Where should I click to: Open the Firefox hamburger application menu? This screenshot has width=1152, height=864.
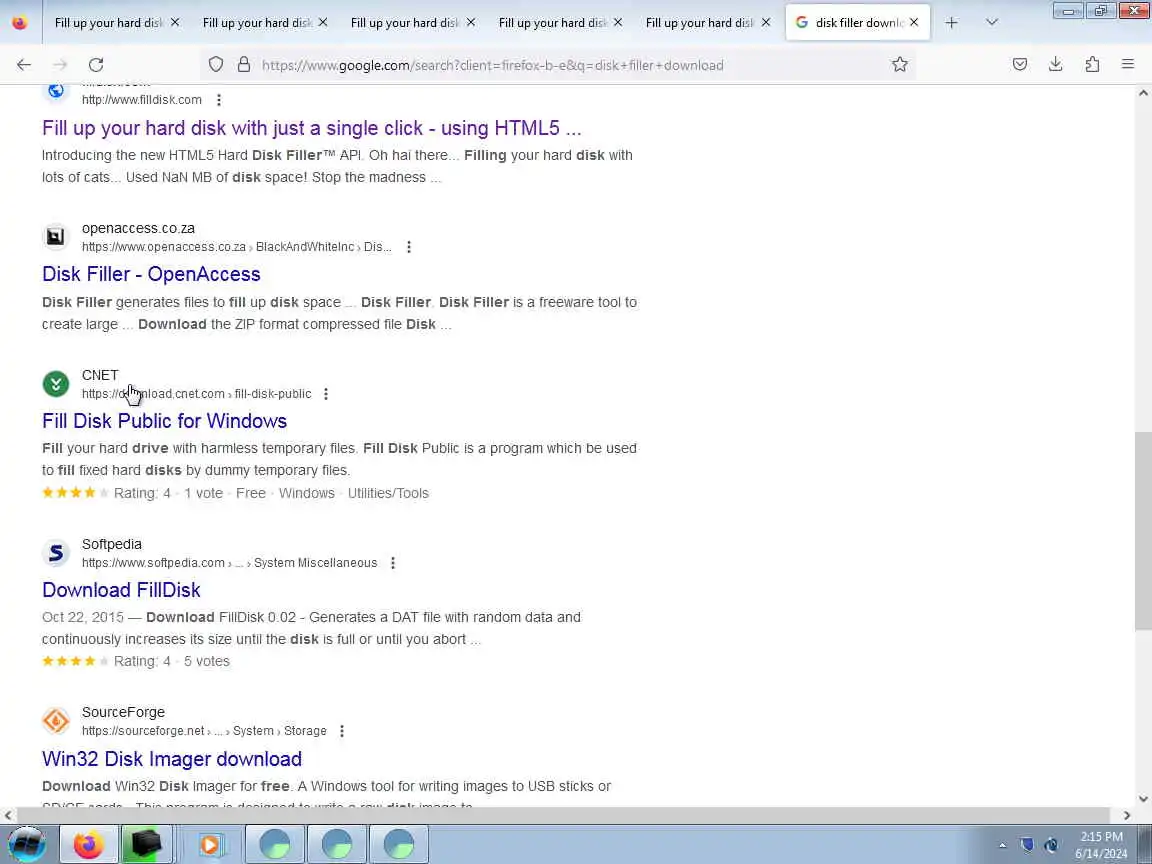click(x=1128, y=65)
